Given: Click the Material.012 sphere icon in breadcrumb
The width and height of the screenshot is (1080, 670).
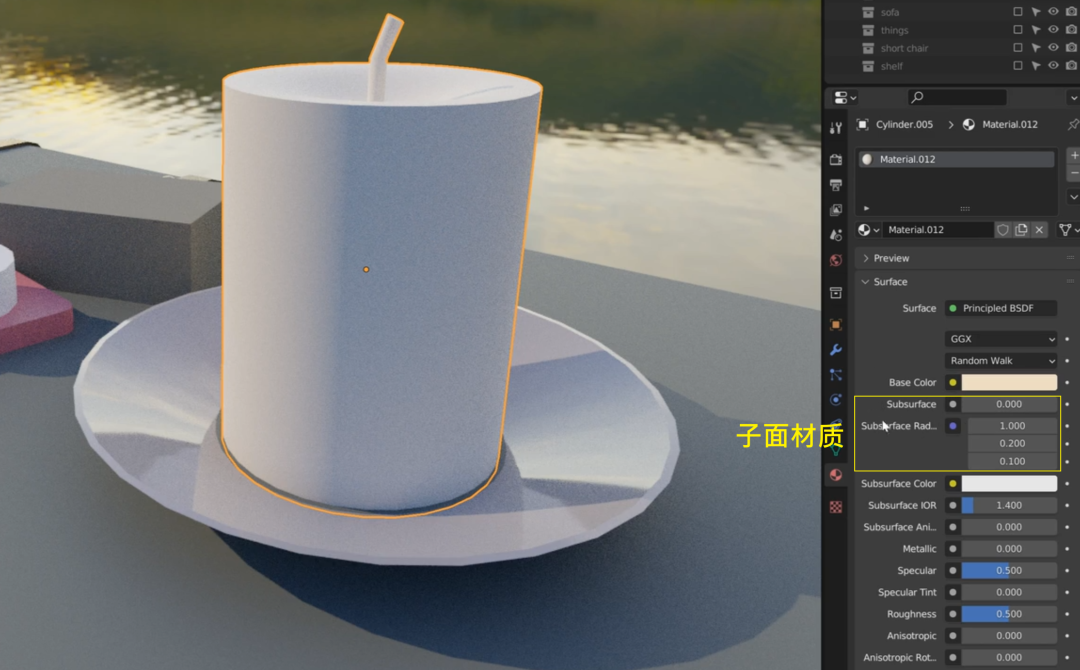Looking at the screenshot, I should (x=968, y=125).
